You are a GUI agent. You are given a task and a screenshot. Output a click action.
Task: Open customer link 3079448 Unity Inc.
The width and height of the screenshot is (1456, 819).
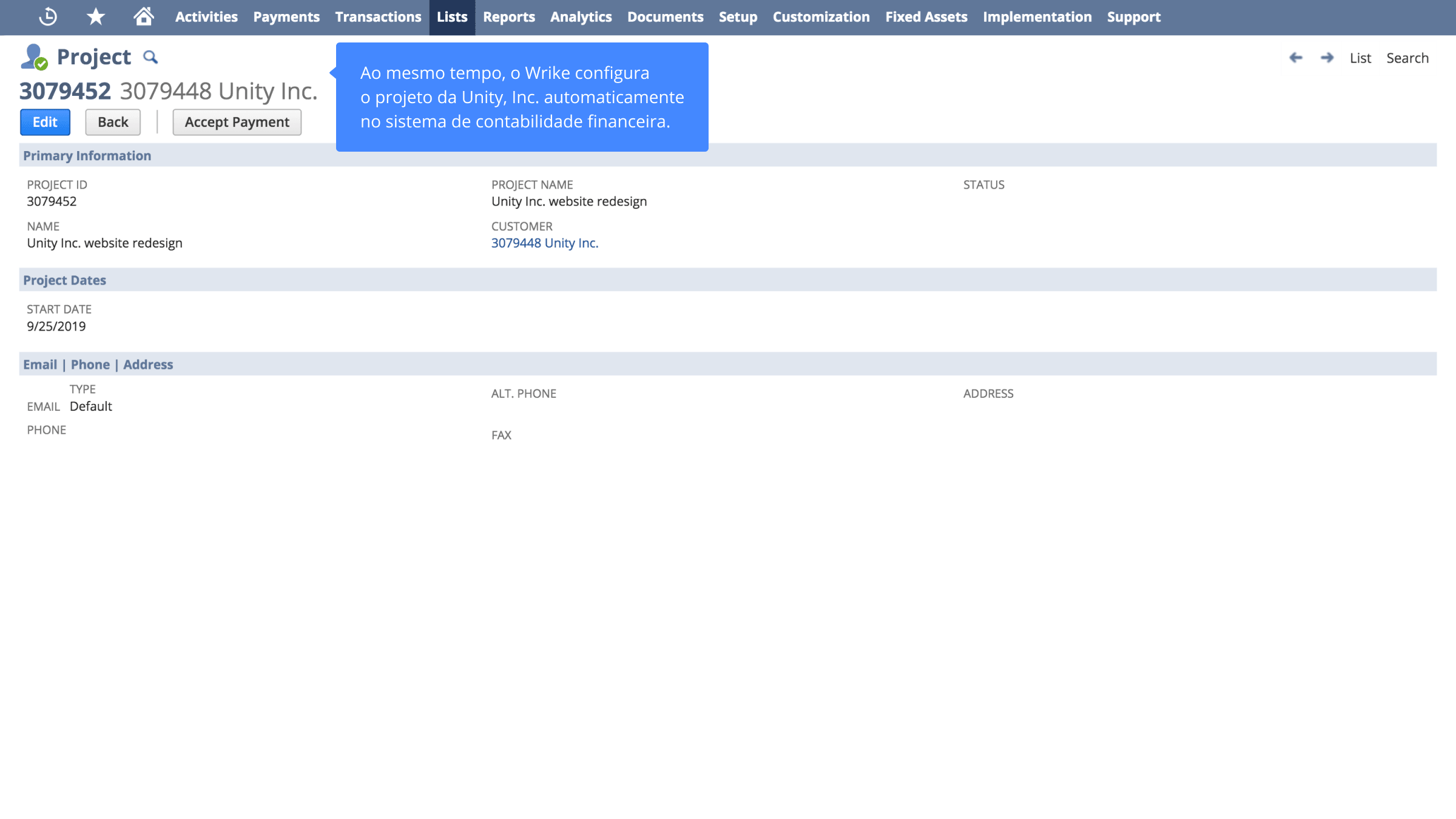click(545, 243)
